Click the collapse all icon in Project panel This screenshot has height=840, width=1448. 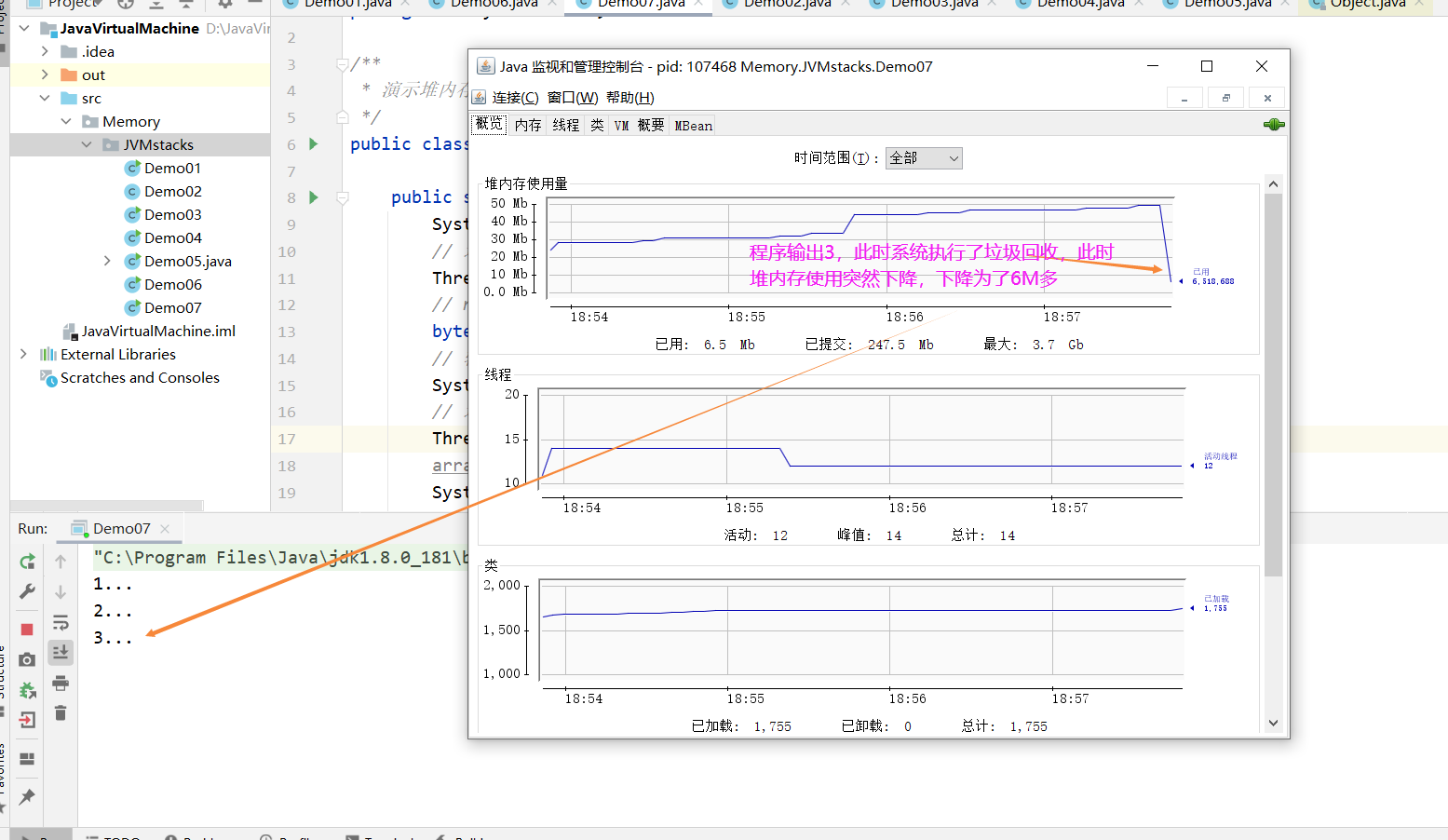[x=185, y=4]
